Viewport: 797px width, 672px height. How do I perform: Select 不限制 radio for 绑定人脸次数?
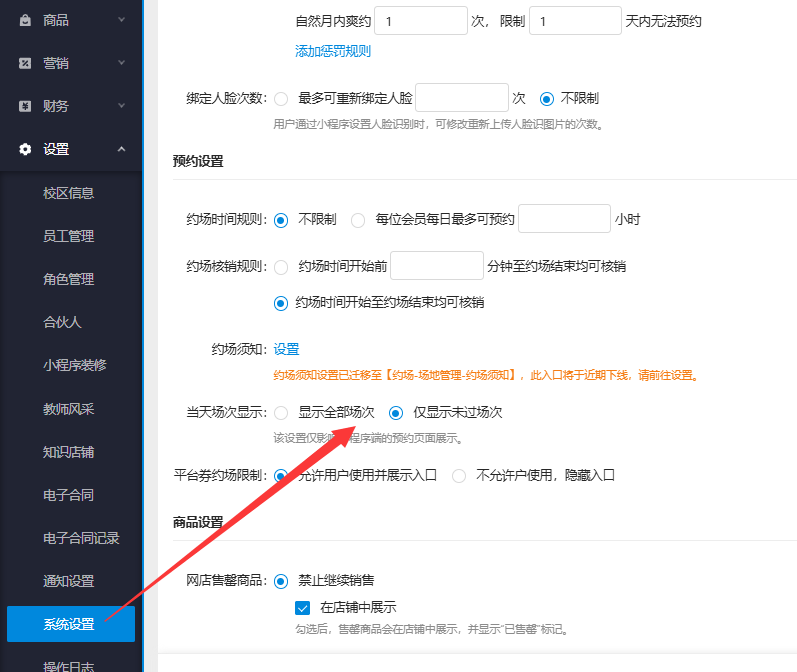pyautogui.click(x=547, y=99)
